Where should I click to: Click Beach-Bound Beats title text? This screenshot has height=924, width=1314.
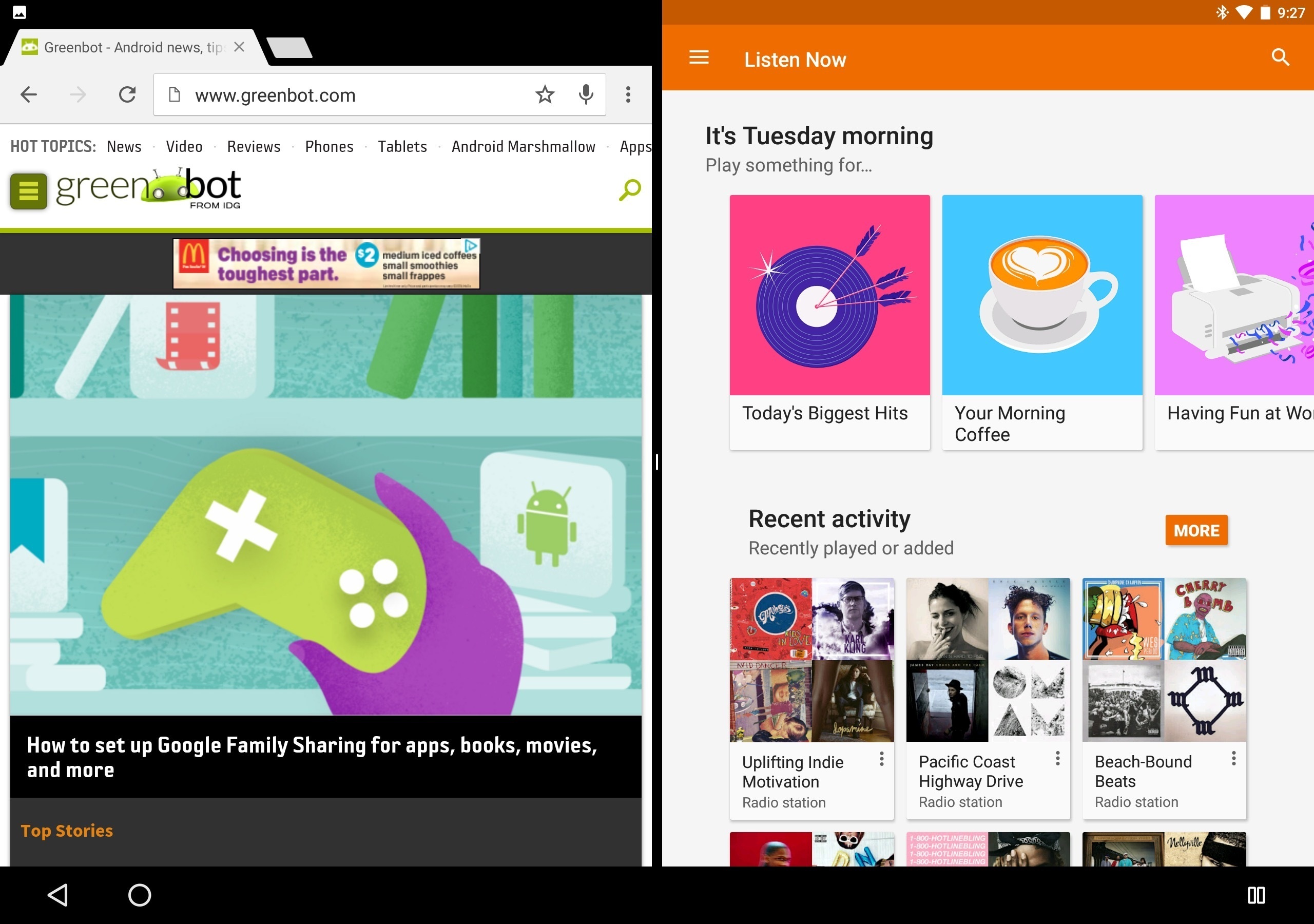1143,771
